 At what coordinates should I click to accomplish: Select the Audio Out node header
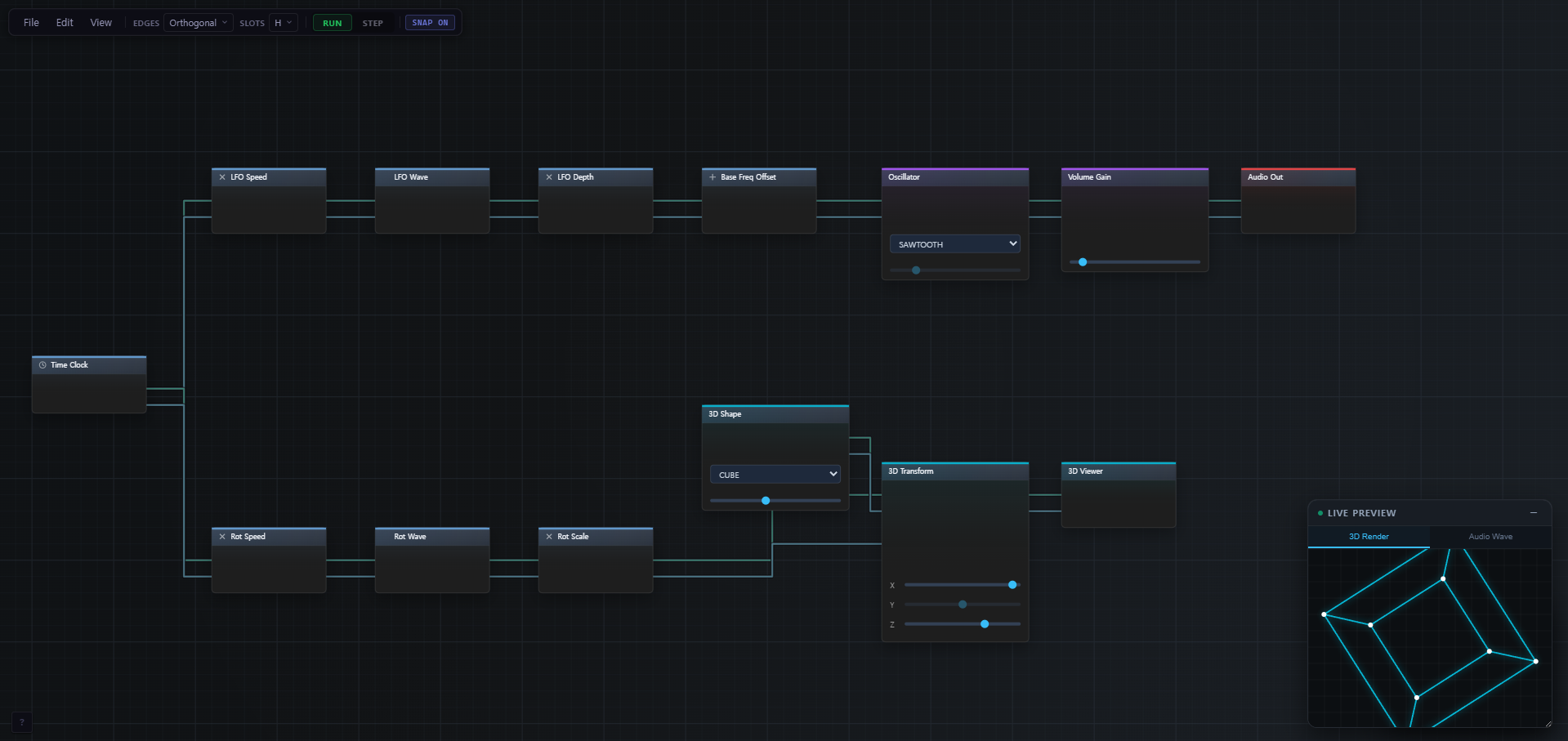tap(1298, 177)
